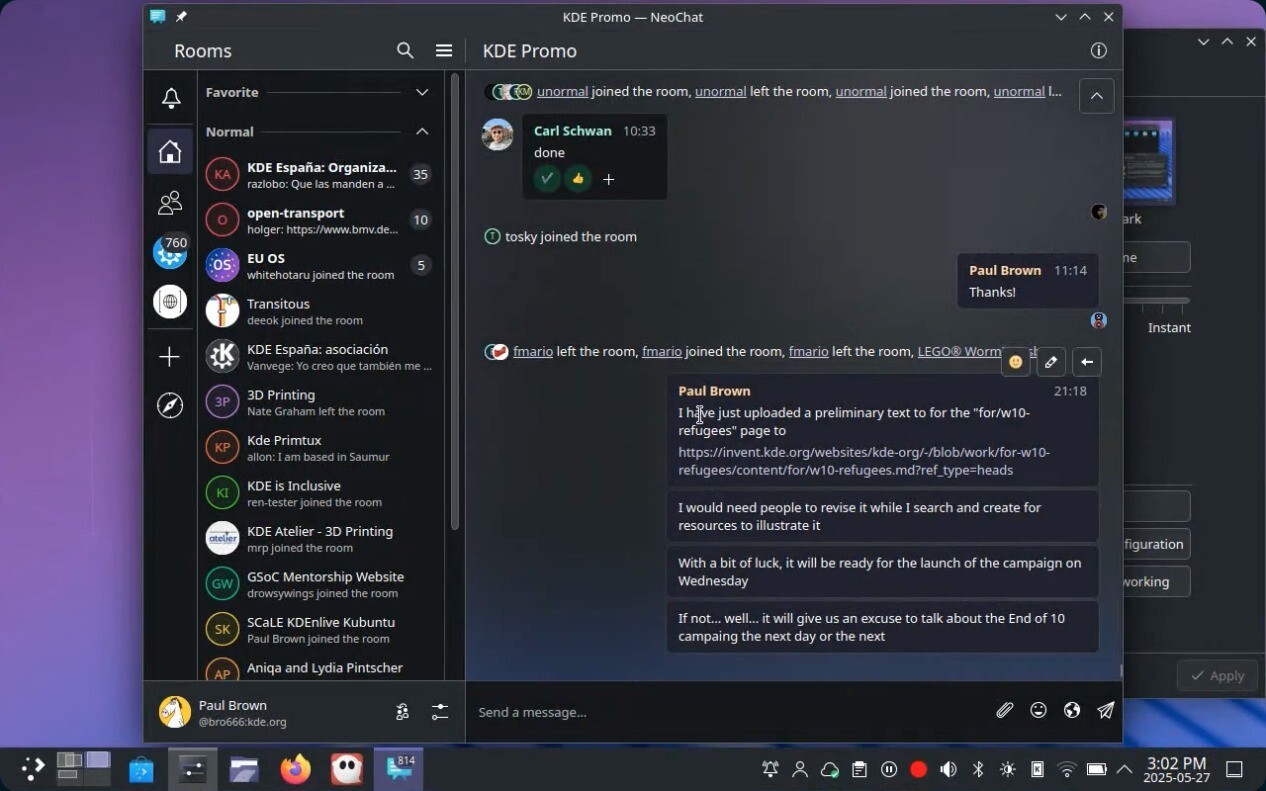Image resolution: width=1266 pixels, height=791 pixels.
Task: Add a new reaction to Carl's 'done' message
Action: click(608, 179)
